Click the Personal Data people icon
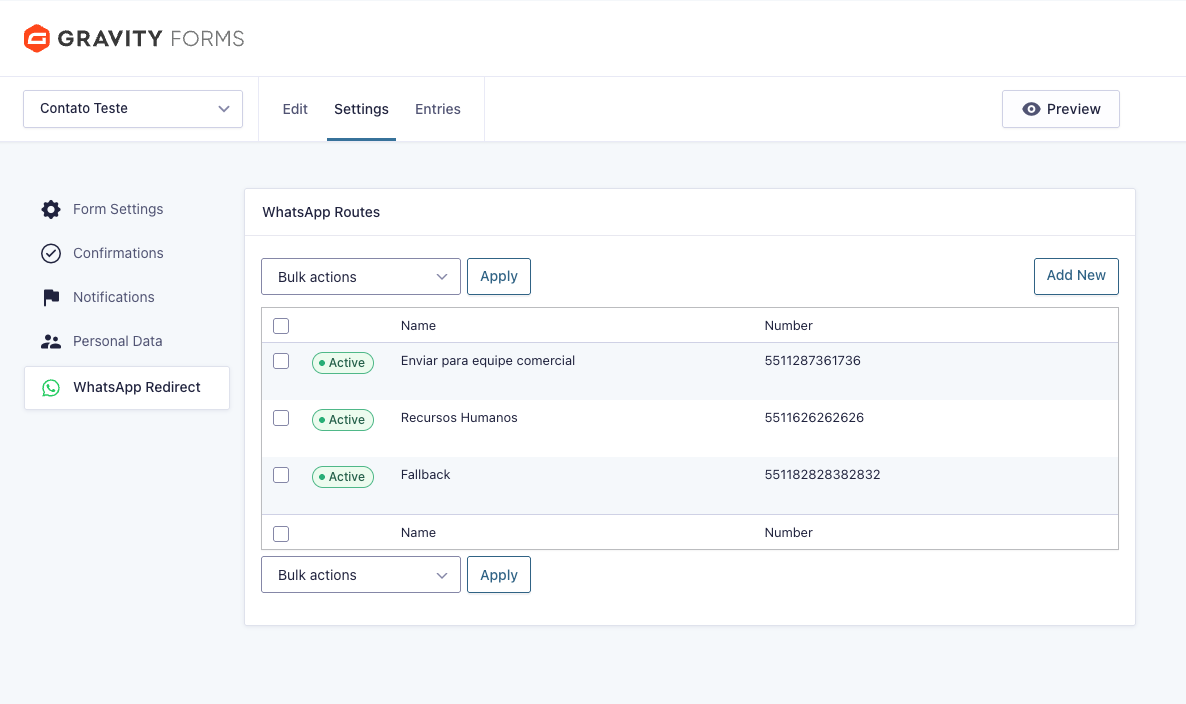 coord(51,342)
